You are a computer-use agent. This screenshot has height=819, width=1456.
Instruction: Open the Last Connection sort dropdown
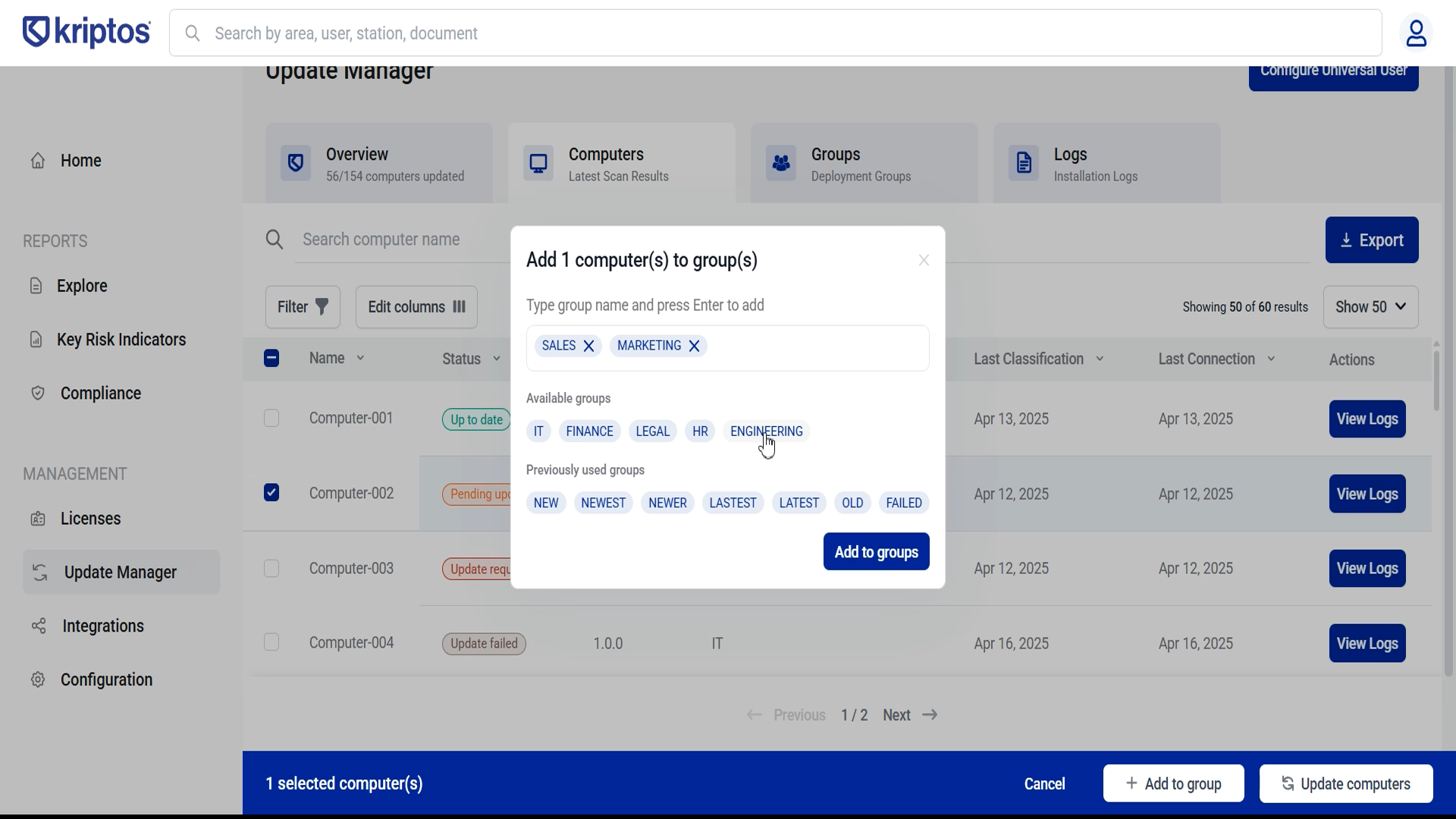[1272, 359]
